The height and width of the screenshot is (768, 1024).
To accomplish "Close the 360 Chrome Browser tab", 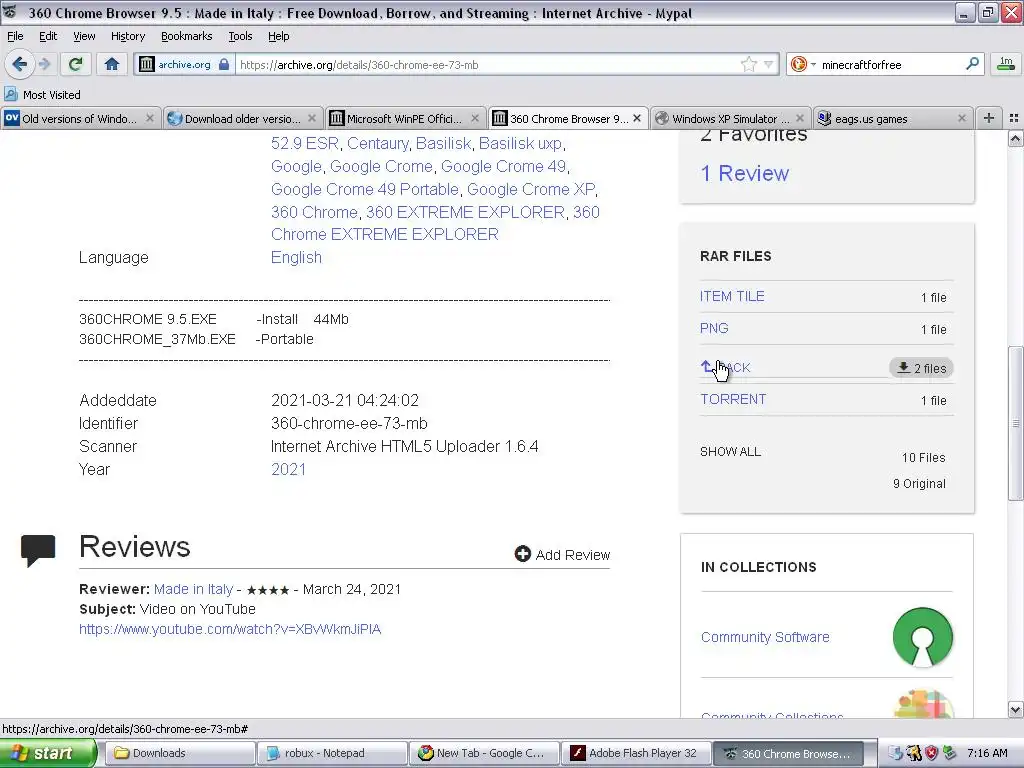I will click(x=637, y=118).
